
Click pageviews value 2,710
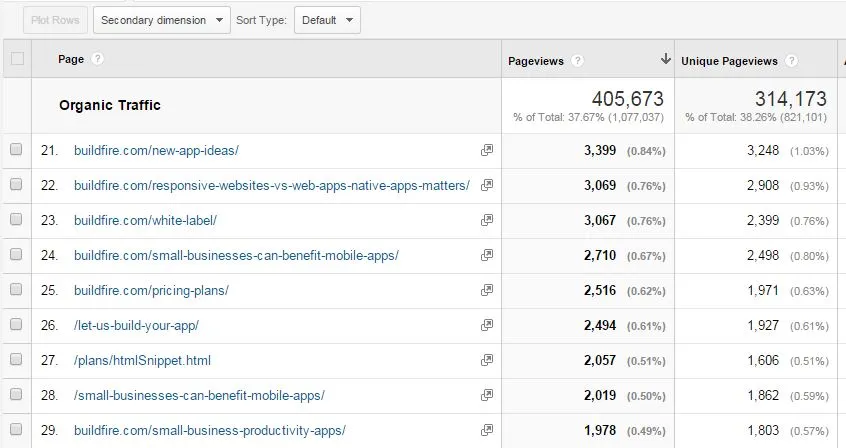point(600,255)
